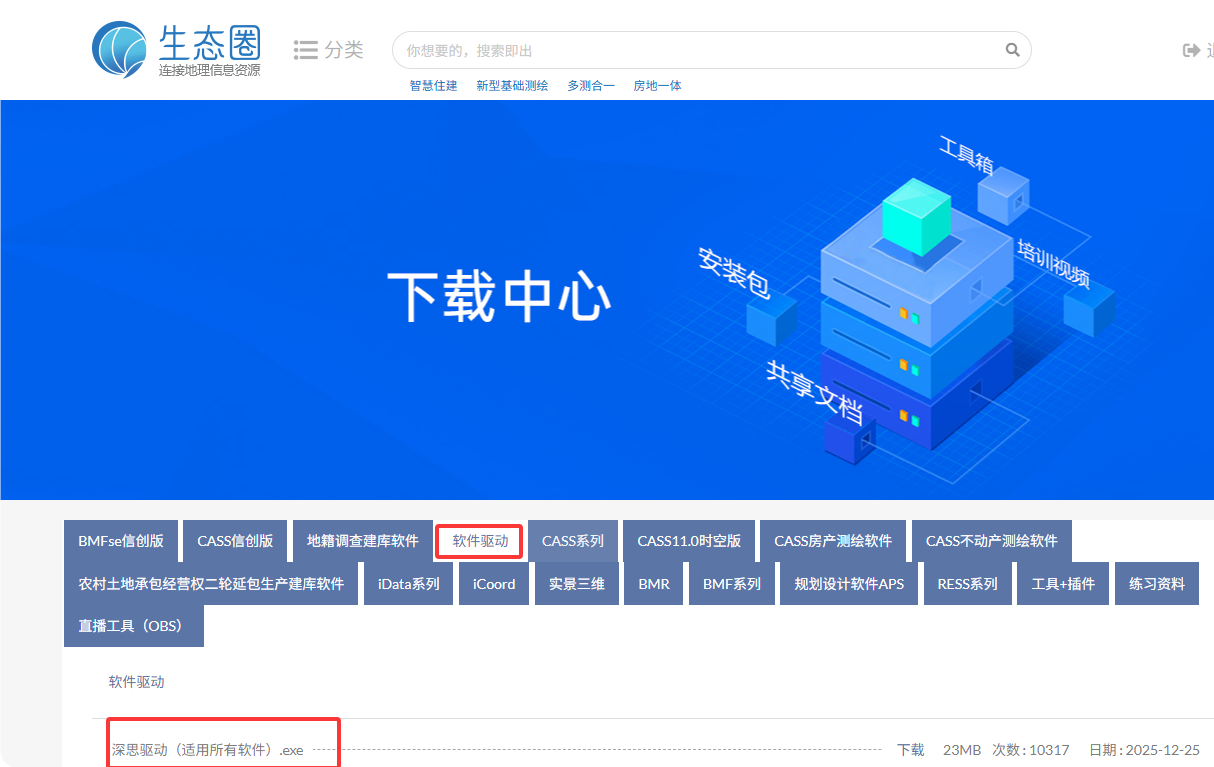1214x767 pixels.
Task: Switch to the CASS系列 tab
Action: 573,541
